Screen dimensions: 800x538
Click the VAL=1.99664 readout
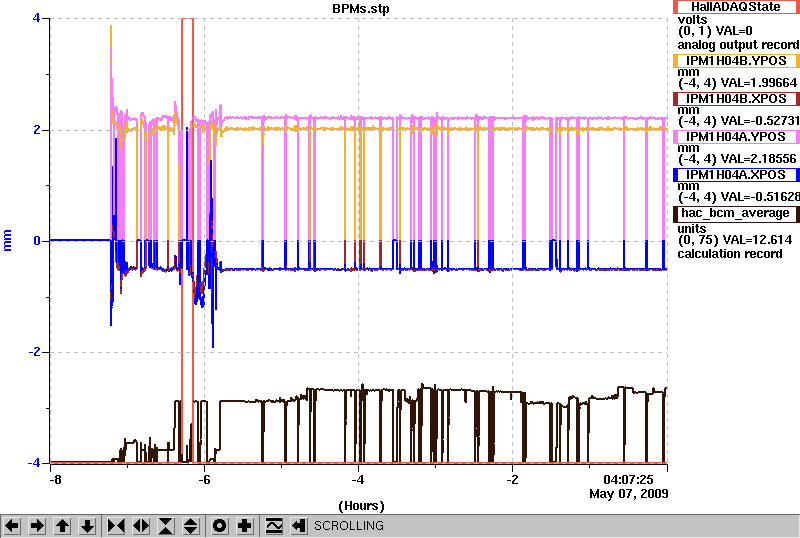tap(757, 83)
